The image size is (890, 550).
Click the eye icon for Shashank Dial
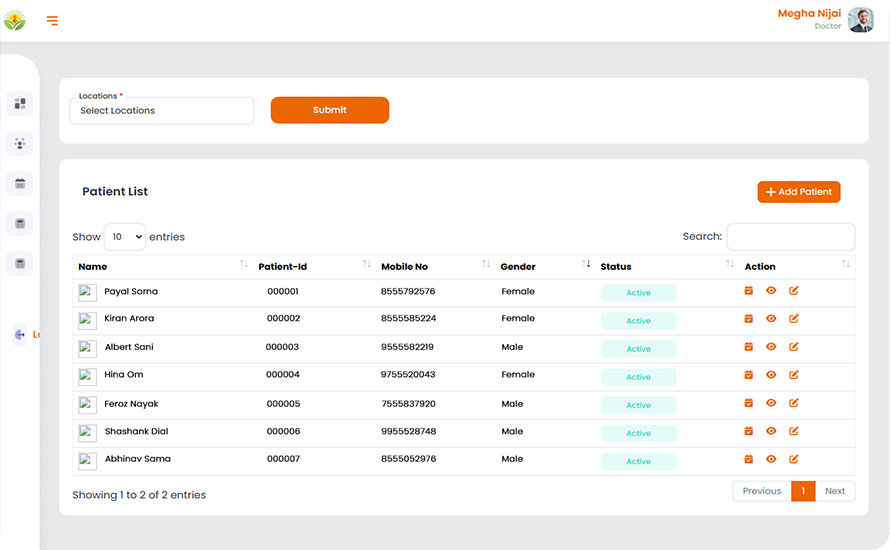pyautogui.click(x=771, y=431)
